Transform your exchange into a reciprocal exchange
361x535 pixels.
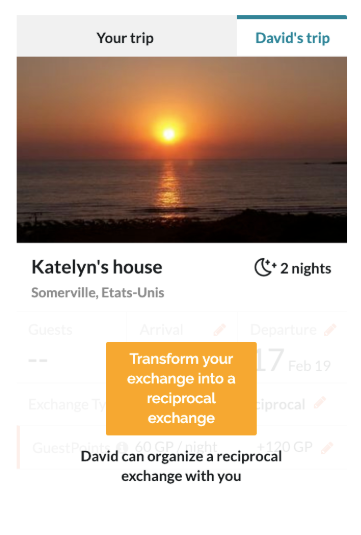181,388
